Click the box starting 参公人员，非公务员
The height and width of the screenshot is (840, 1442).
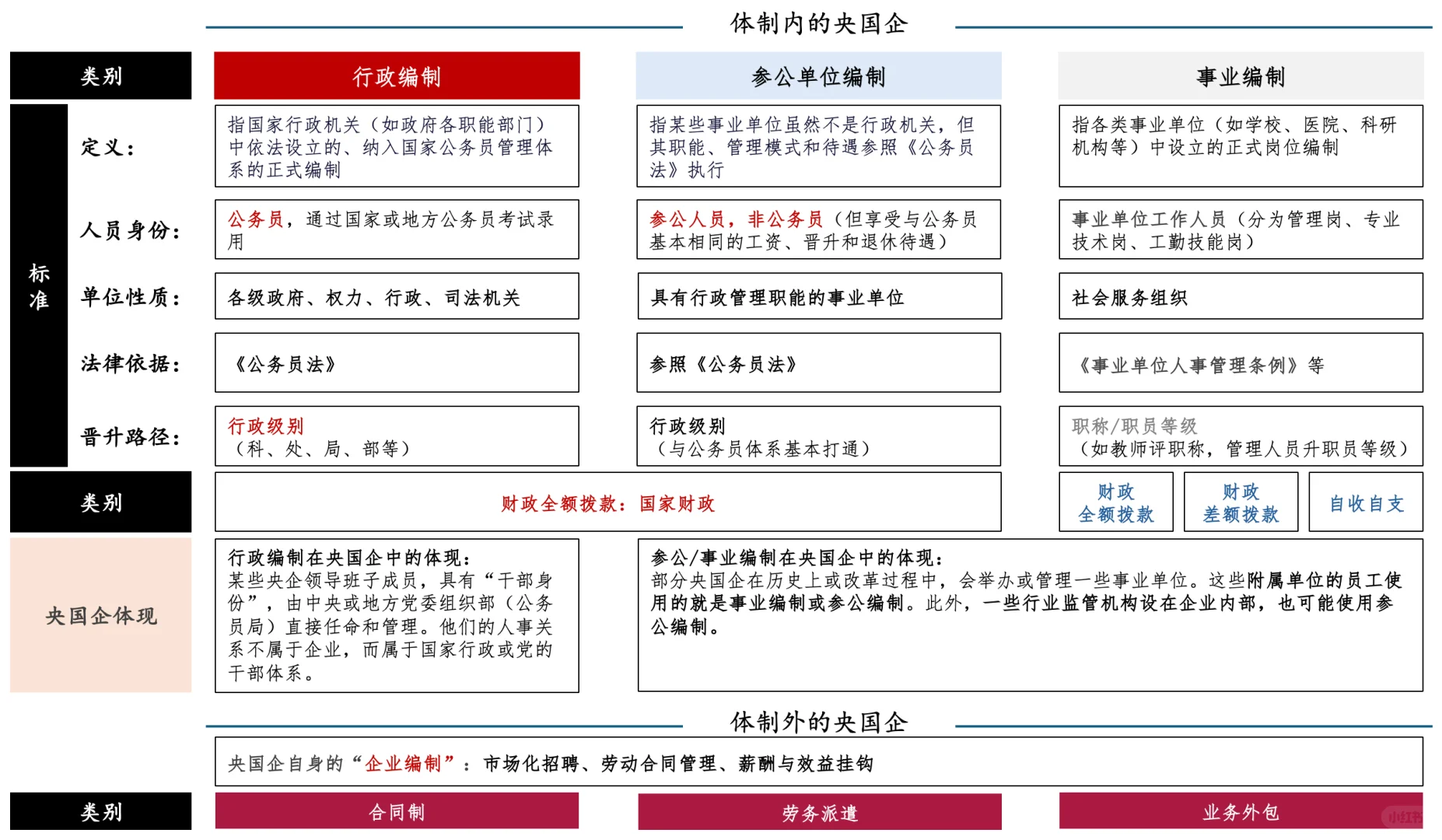click(x=818, y=229)
